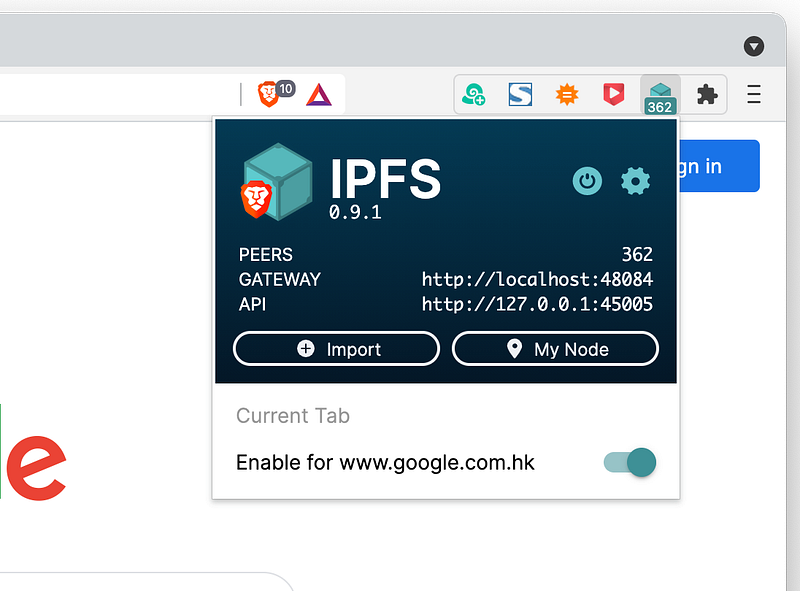Click the Brave Rewards triangle icon
Image resolution: width=800 pixels, height=591 pixels.
tap(319, 95)
